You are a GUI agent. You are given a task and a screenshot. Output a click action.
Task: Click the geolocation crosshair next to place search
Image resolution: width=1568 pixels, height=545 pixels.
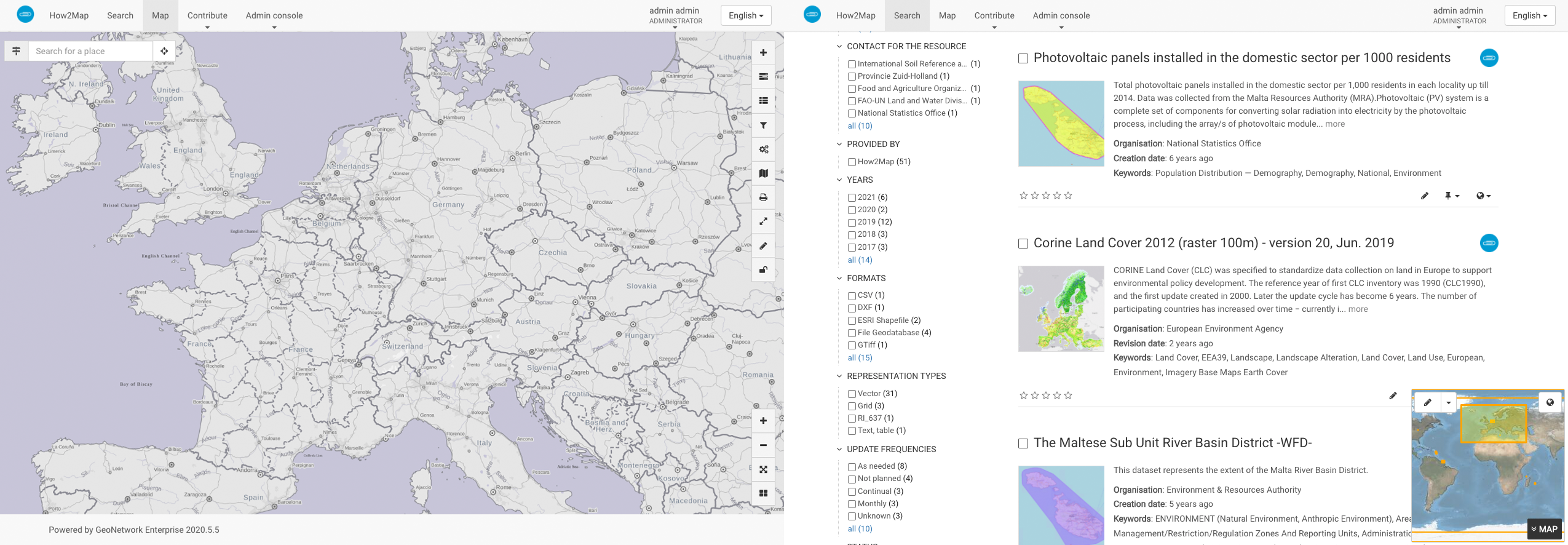[164, 51]
